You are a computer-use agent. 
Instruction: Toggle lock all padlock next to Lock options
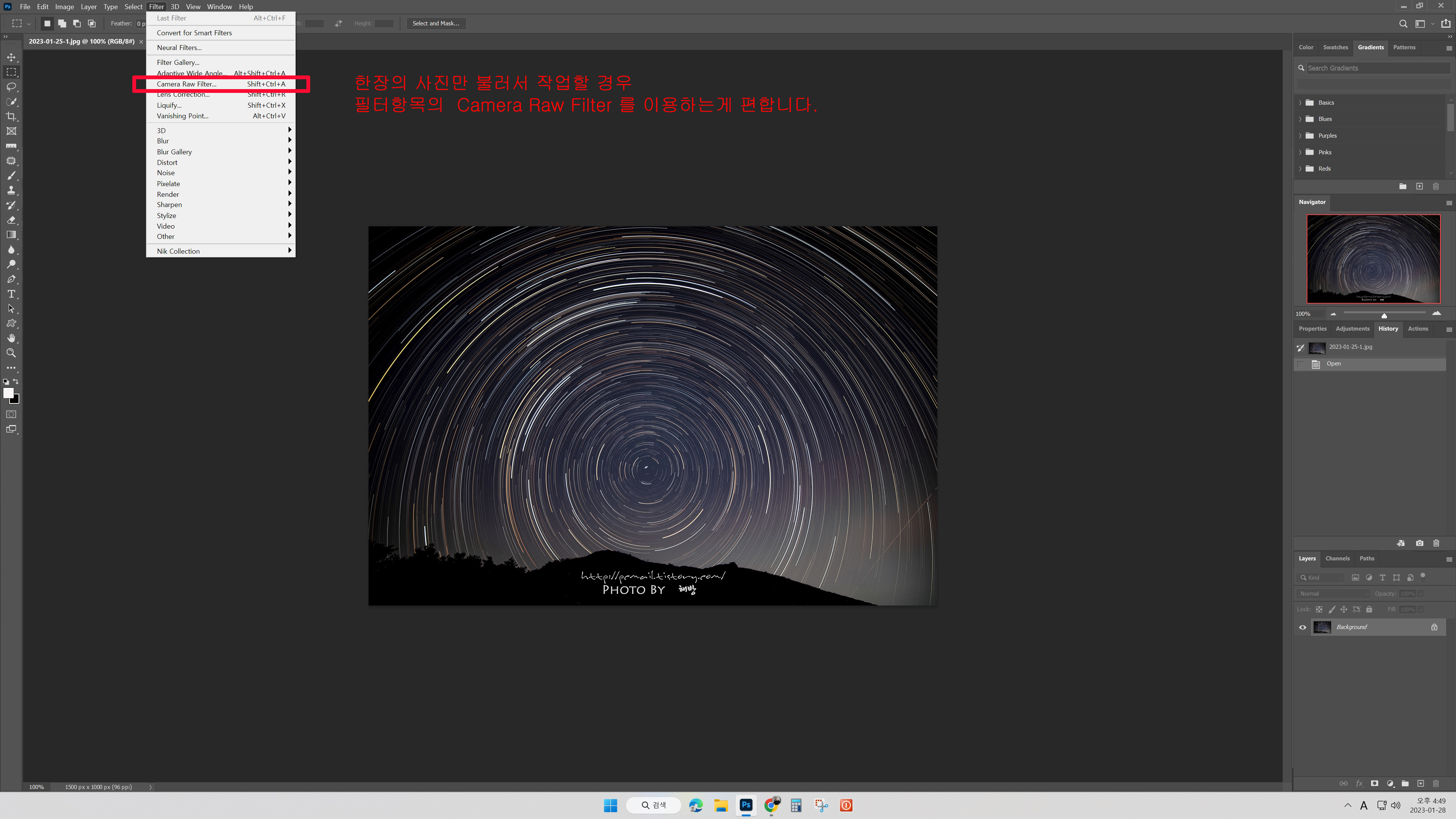1369,609
